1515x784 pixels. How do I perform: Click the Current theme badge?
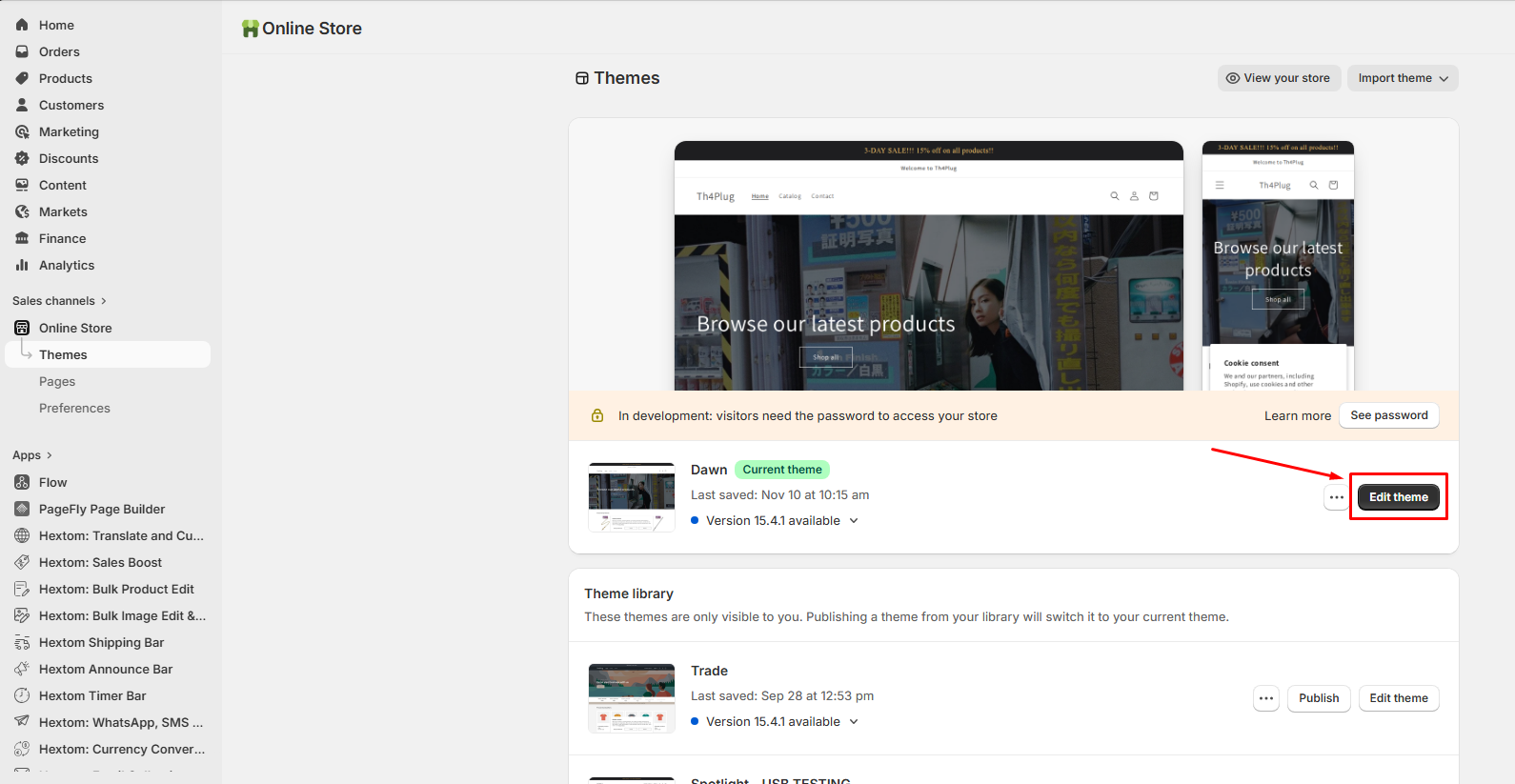(782, 470)
